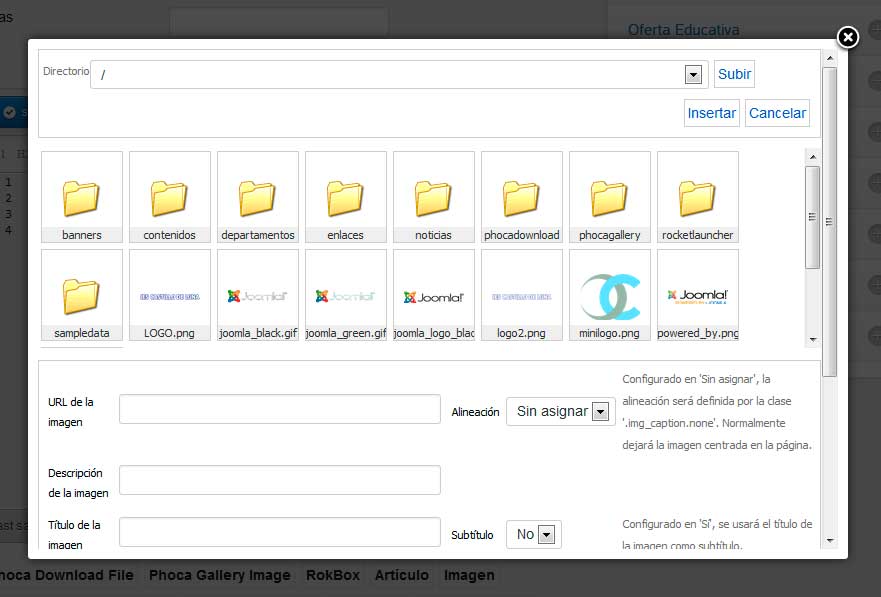Open the departamentos folder

pyautogui.click(x=258, y=198)
